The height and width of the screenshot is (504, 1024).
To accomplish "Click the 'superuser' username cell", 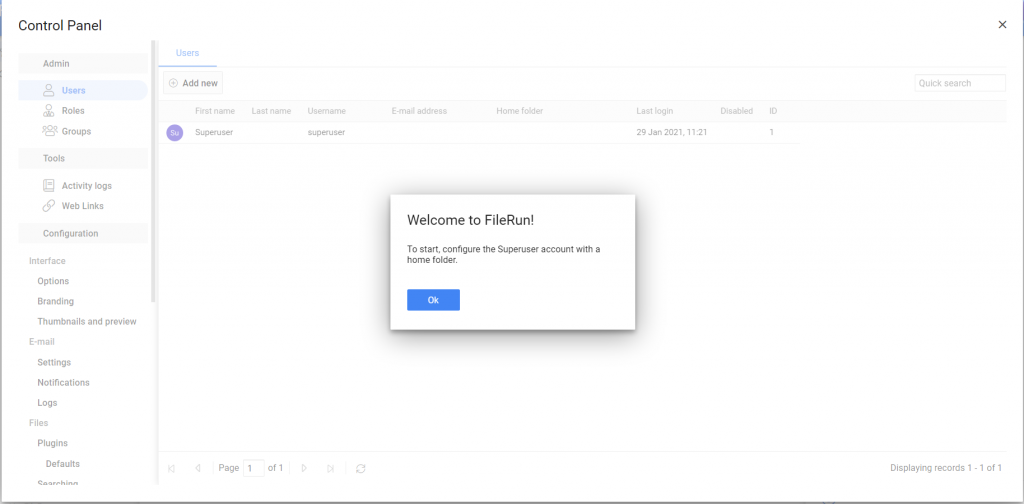I will (x=327, y=132).
